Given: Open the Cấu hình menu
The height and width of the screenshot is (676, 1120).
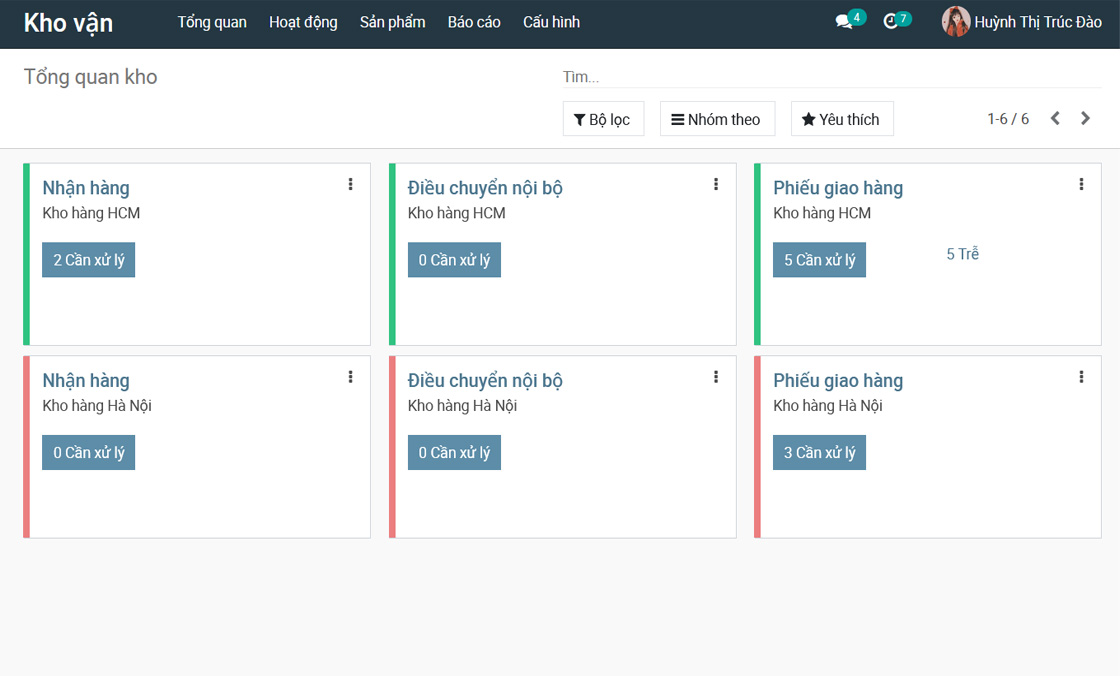Looking at the screenshot, I should coord(551,22).
